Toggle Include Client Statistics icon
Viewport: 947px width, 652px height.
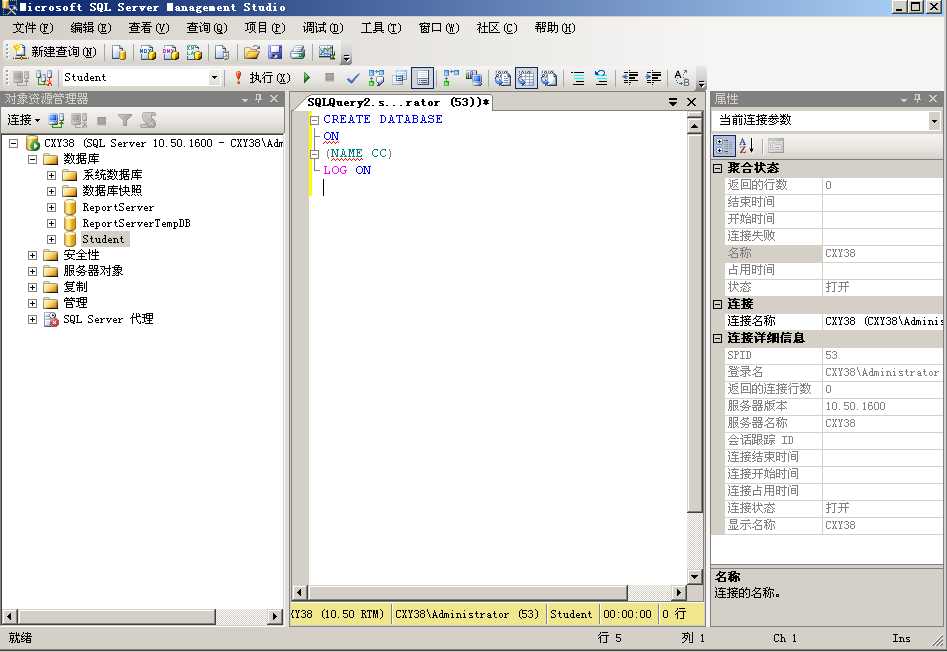pos(474,77)
